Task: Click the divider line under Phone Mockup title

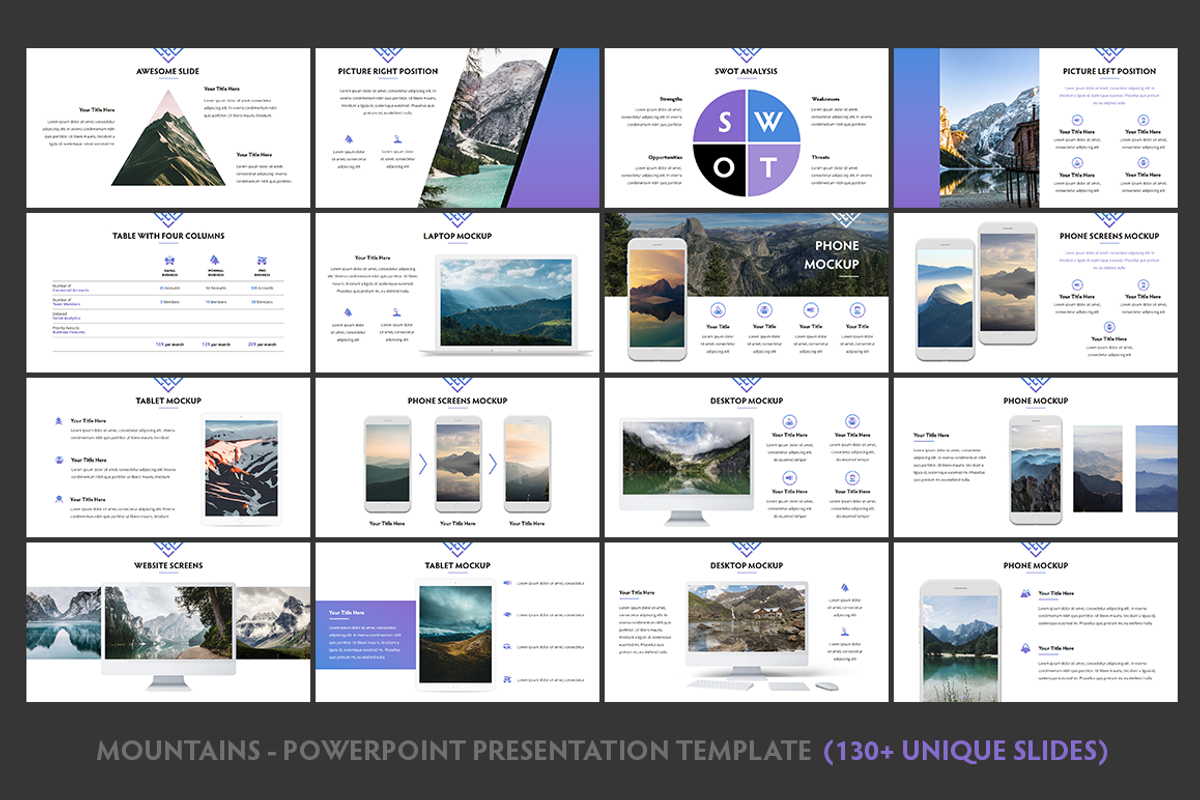Action: (x=847, y=275)
